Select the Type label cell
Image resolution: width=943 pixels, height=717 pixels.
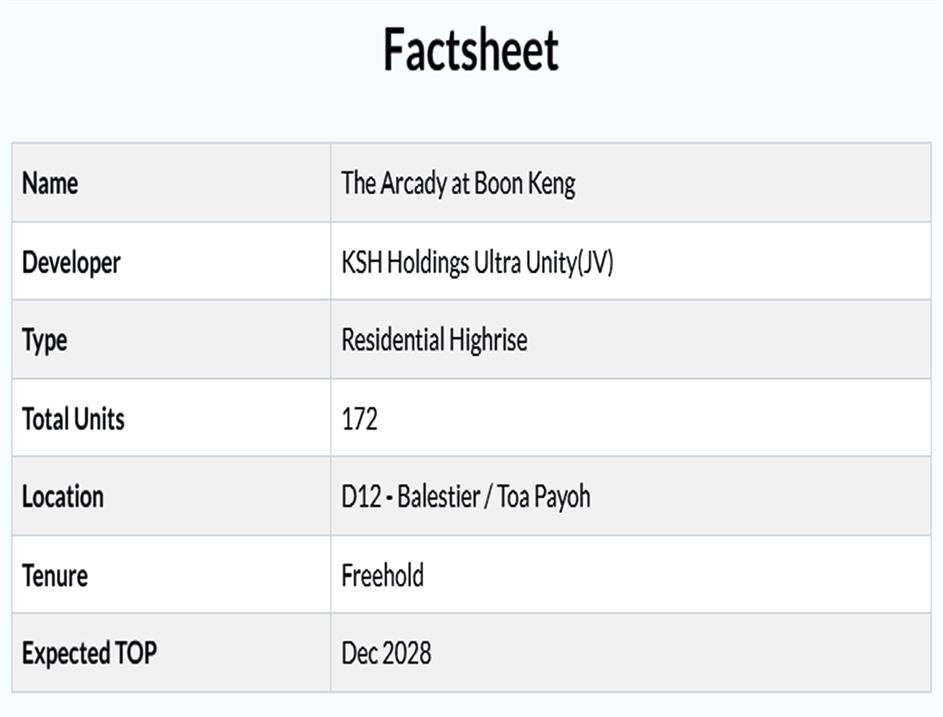point(45,340)
